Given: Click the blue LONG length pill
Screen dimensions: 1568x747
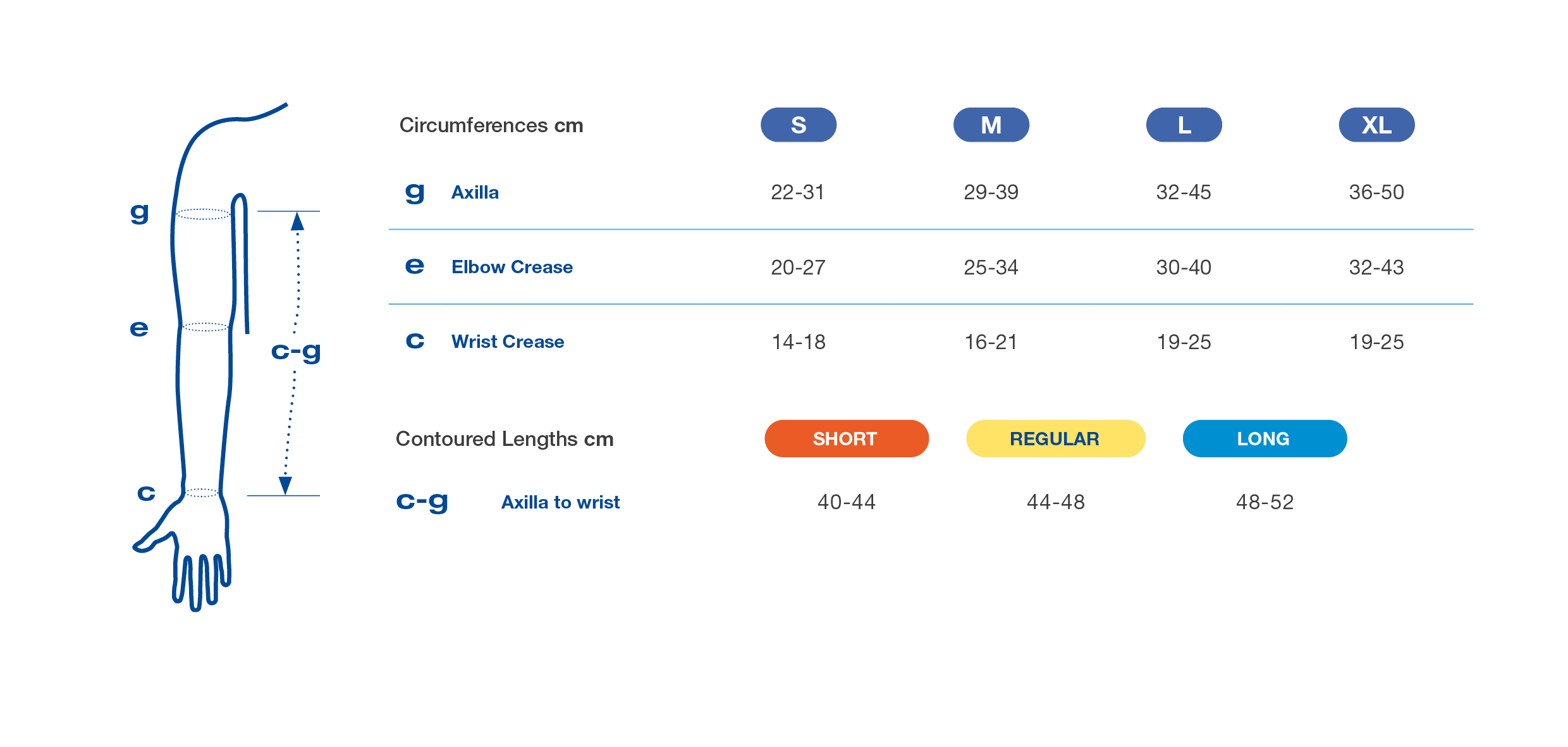Looking at the screenshot, I should tap(1265, 438).
